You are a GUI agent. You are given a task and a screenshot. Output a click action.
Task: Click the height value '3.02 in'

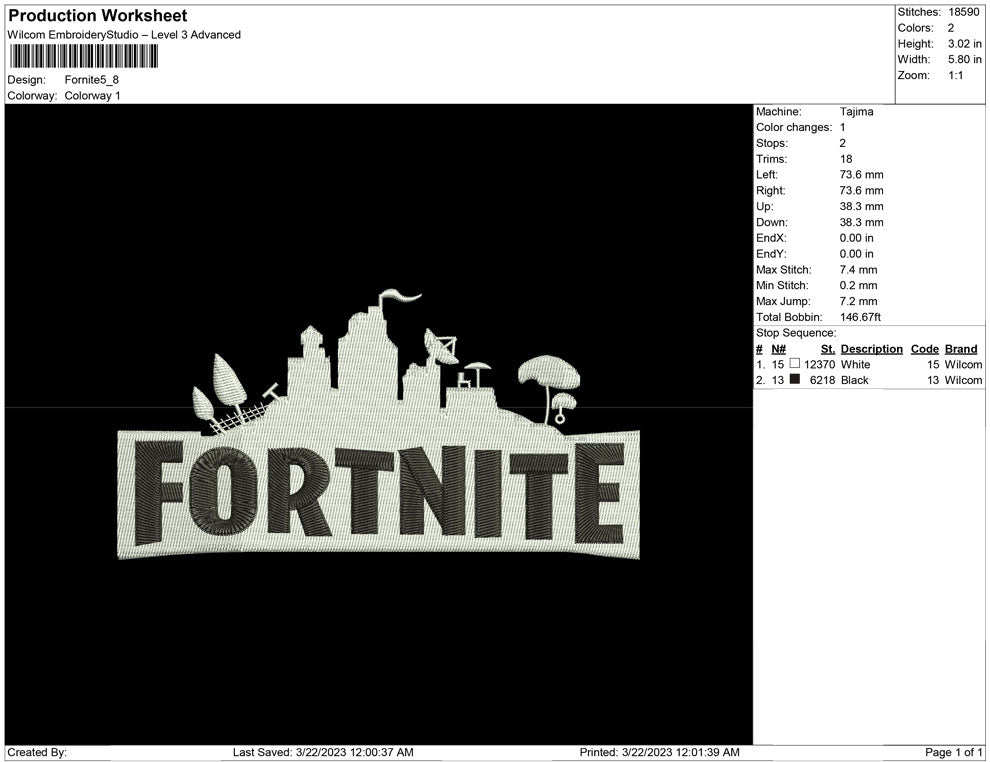[x=965, y=44]
